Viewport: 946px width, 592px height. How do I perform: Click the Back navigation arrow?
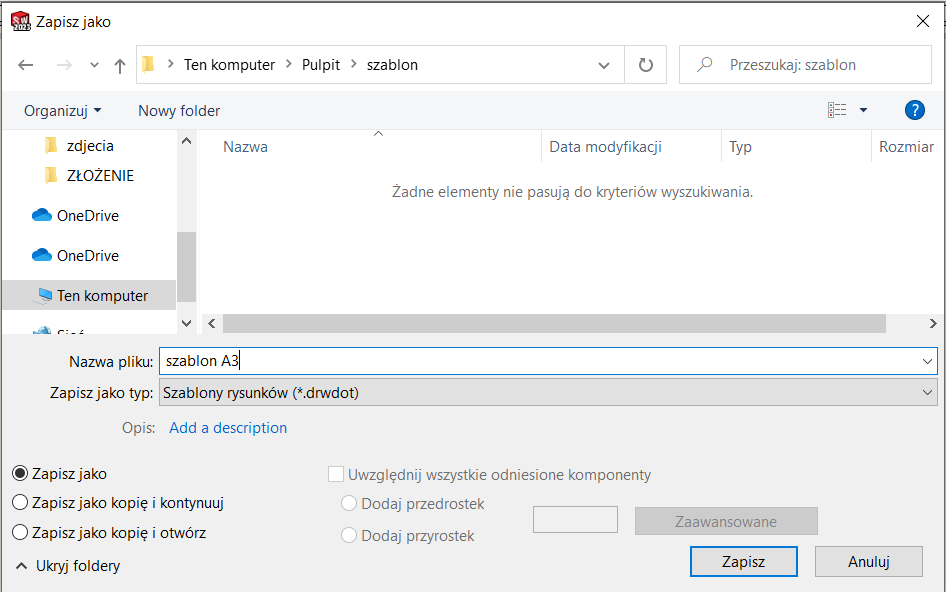tap(25, 65)
